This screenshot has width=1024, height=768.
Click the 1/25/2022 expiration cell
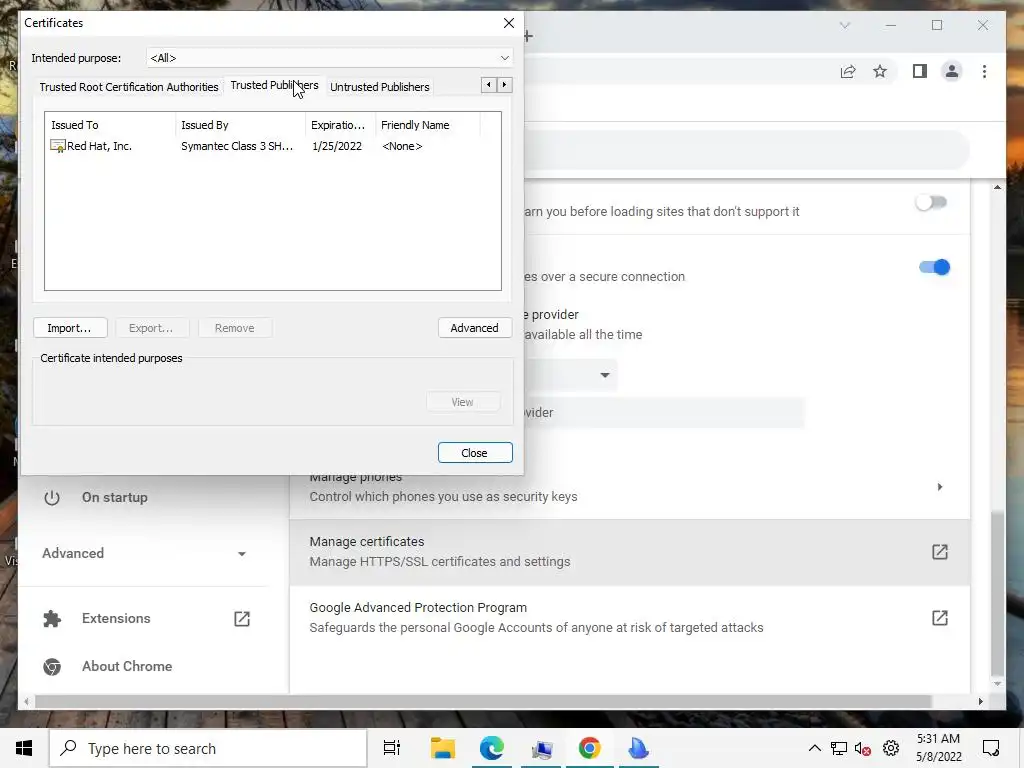pos(337,146)
